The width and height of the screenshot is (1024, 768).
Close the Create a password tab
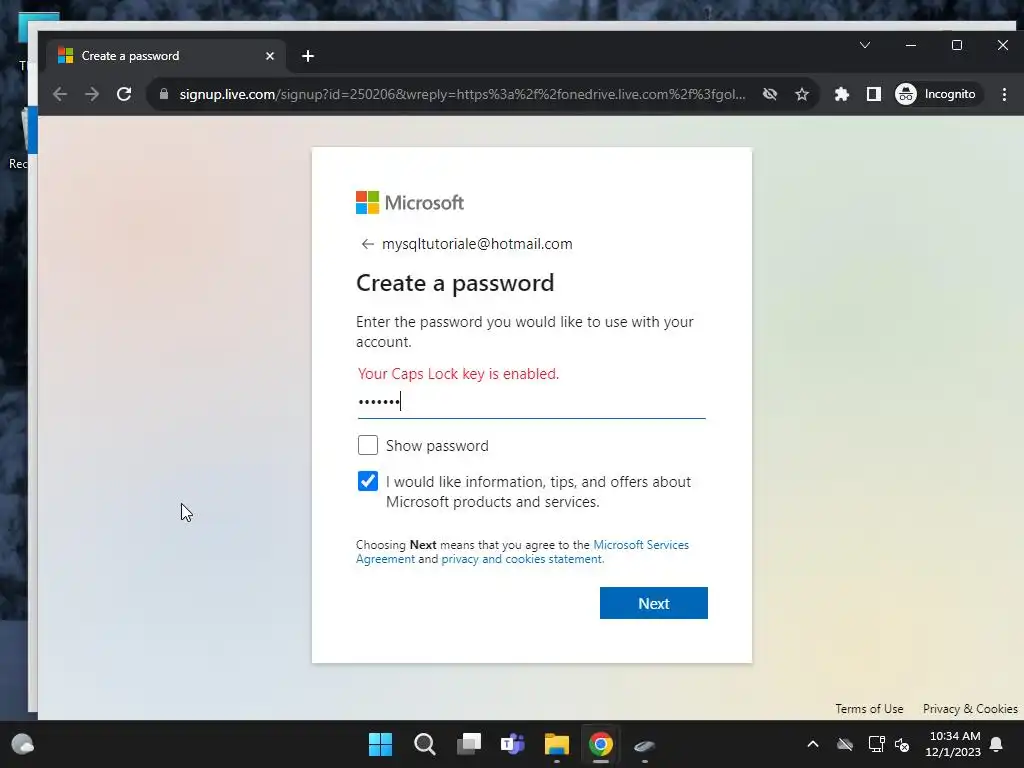point(270,56)
